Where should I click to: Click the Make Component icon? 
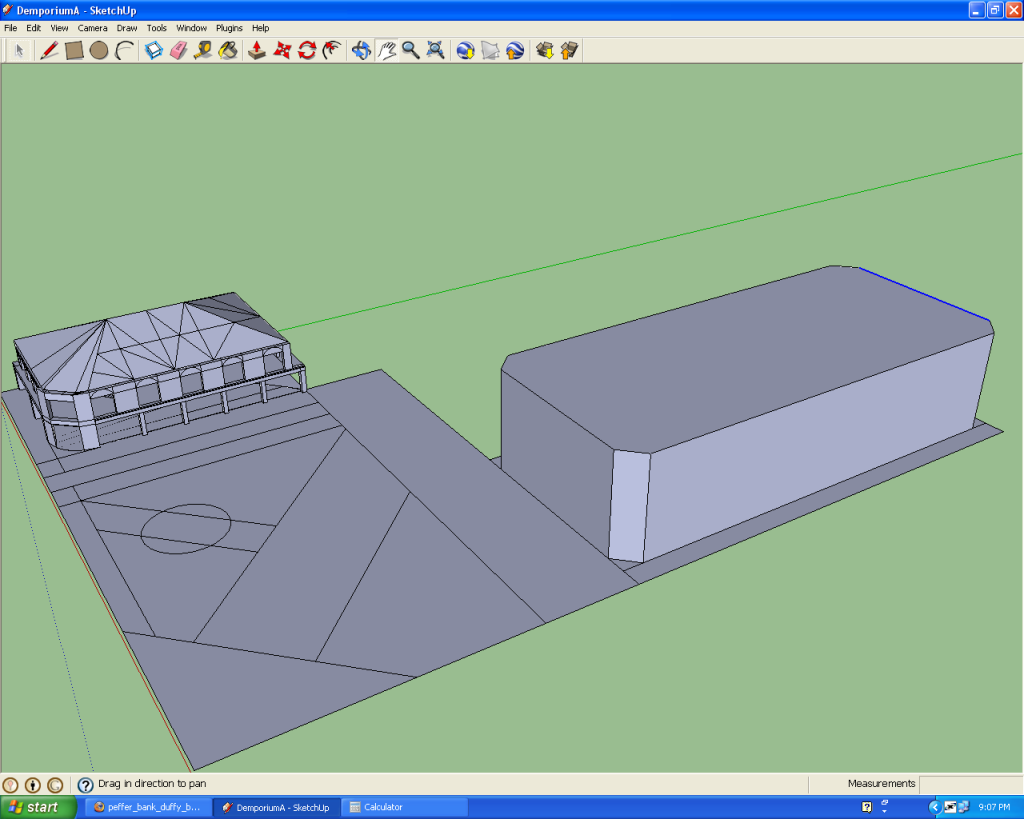click(153, 50)
